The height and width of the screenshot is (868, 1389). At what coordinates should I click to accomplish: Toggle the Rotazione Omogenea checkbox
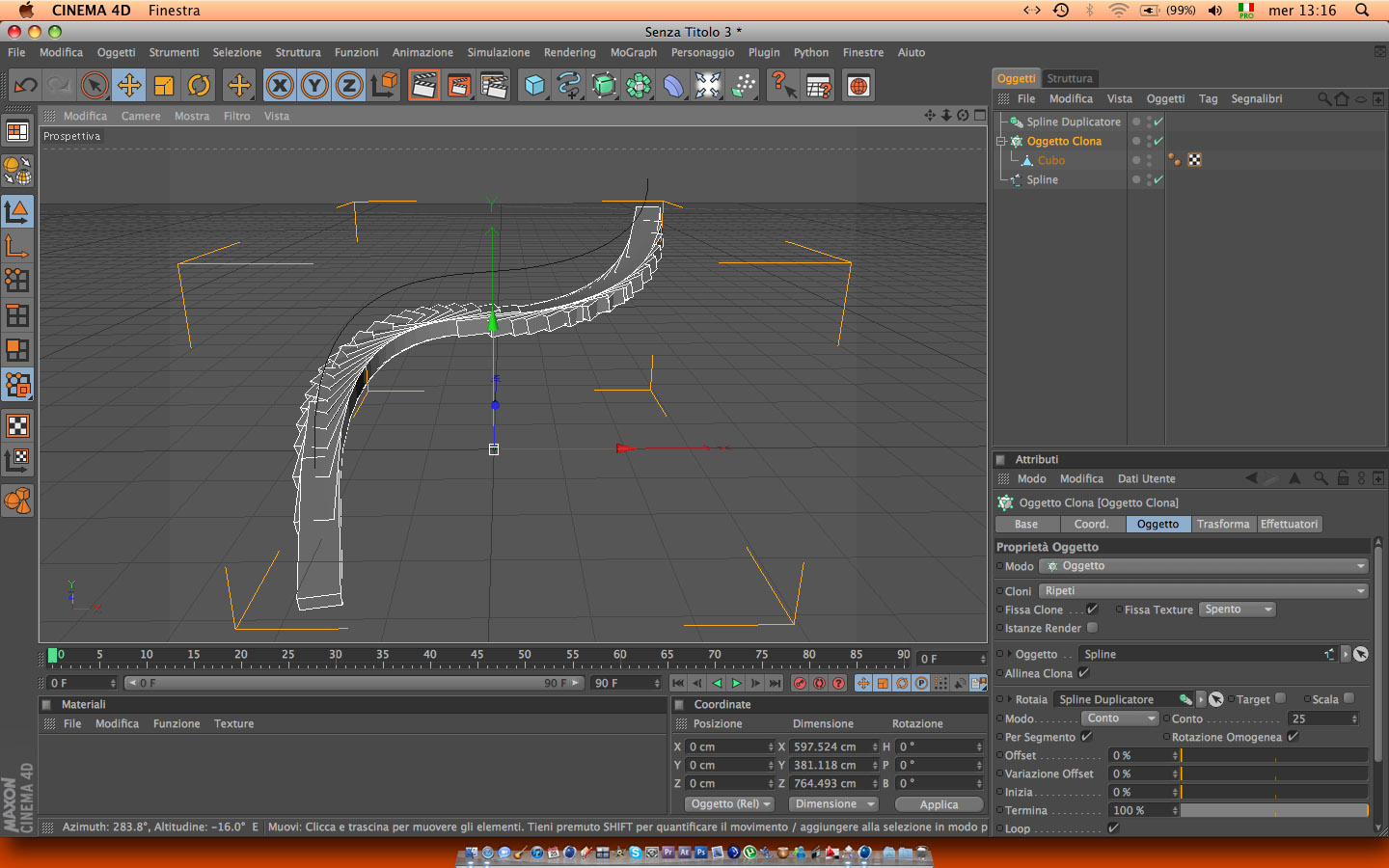pos(1293,737)
